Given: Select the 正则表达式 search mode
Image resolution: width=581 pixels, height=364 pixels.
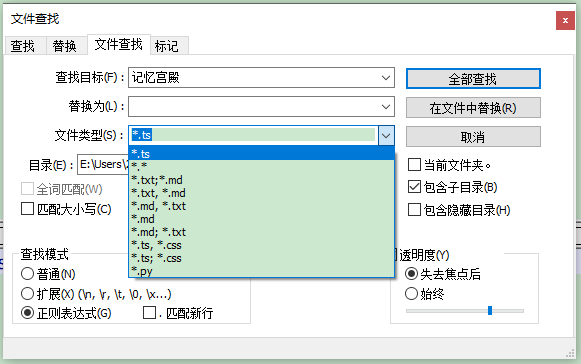Looking at the screenshot, I should pos(27,313).
